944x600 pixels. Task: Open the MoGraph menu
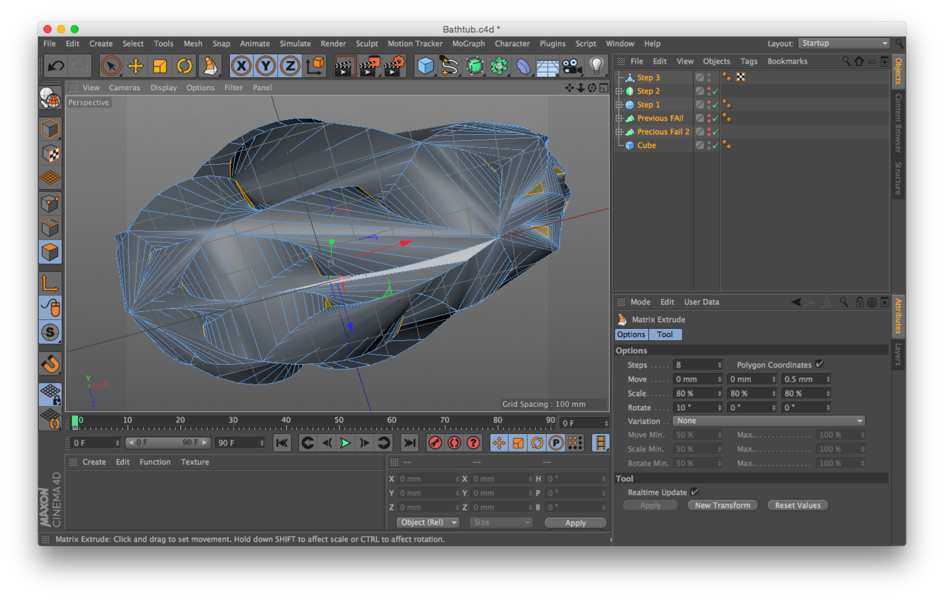click(x=468, y=43)
